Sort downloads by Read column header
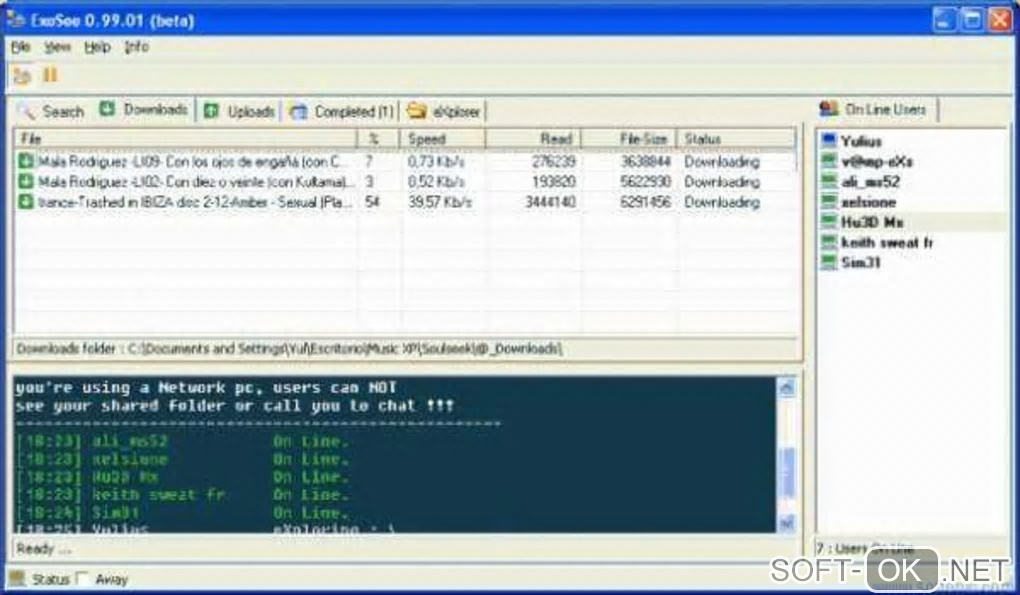Screen dimensions: 1020x595 pyautogui.click(x=533, y=139)
